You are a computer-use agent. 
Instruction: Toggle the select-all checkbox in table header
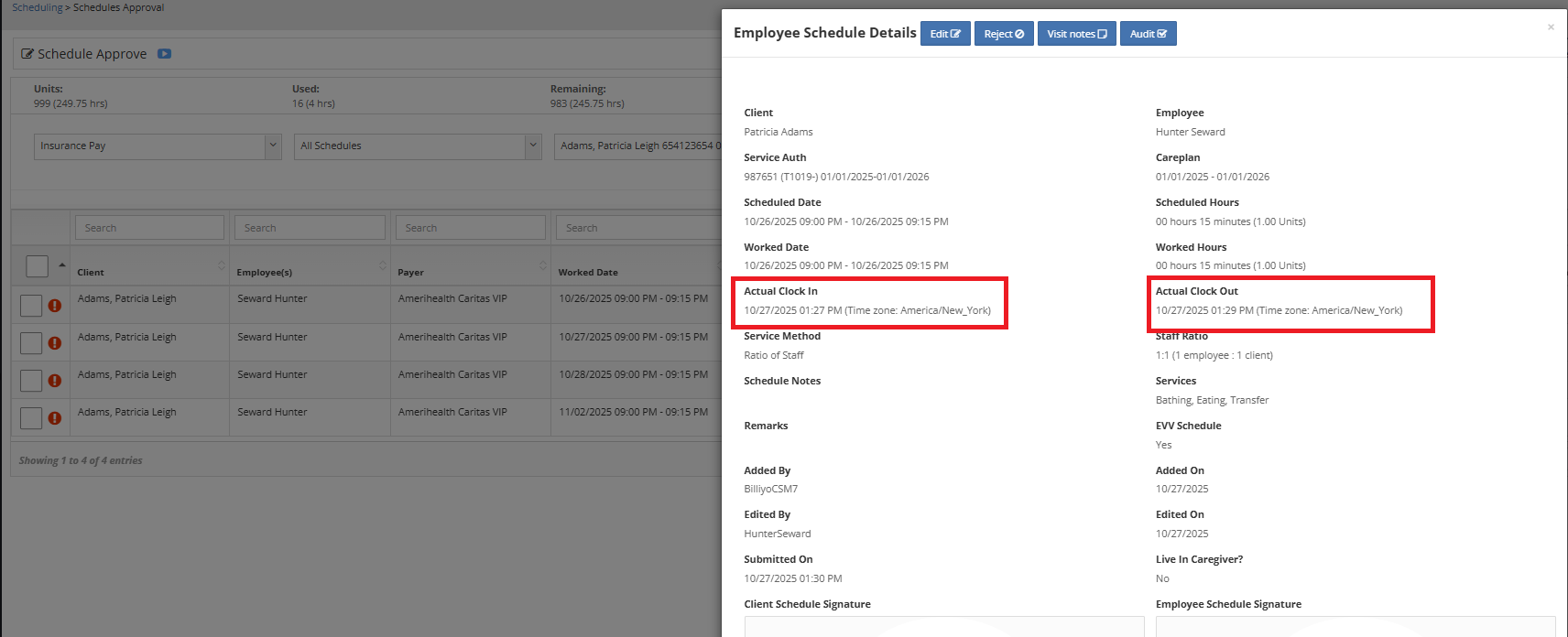[x=37, y=266]
